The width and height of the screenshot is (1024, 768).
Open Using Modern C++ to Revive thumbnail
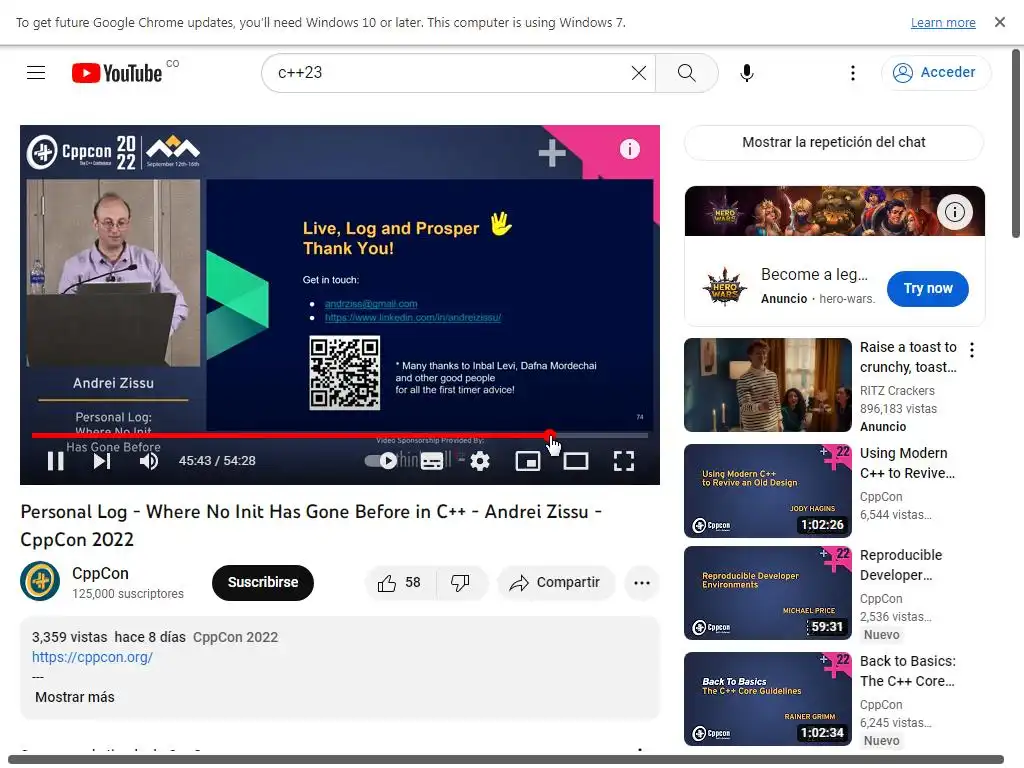[767, 490]
